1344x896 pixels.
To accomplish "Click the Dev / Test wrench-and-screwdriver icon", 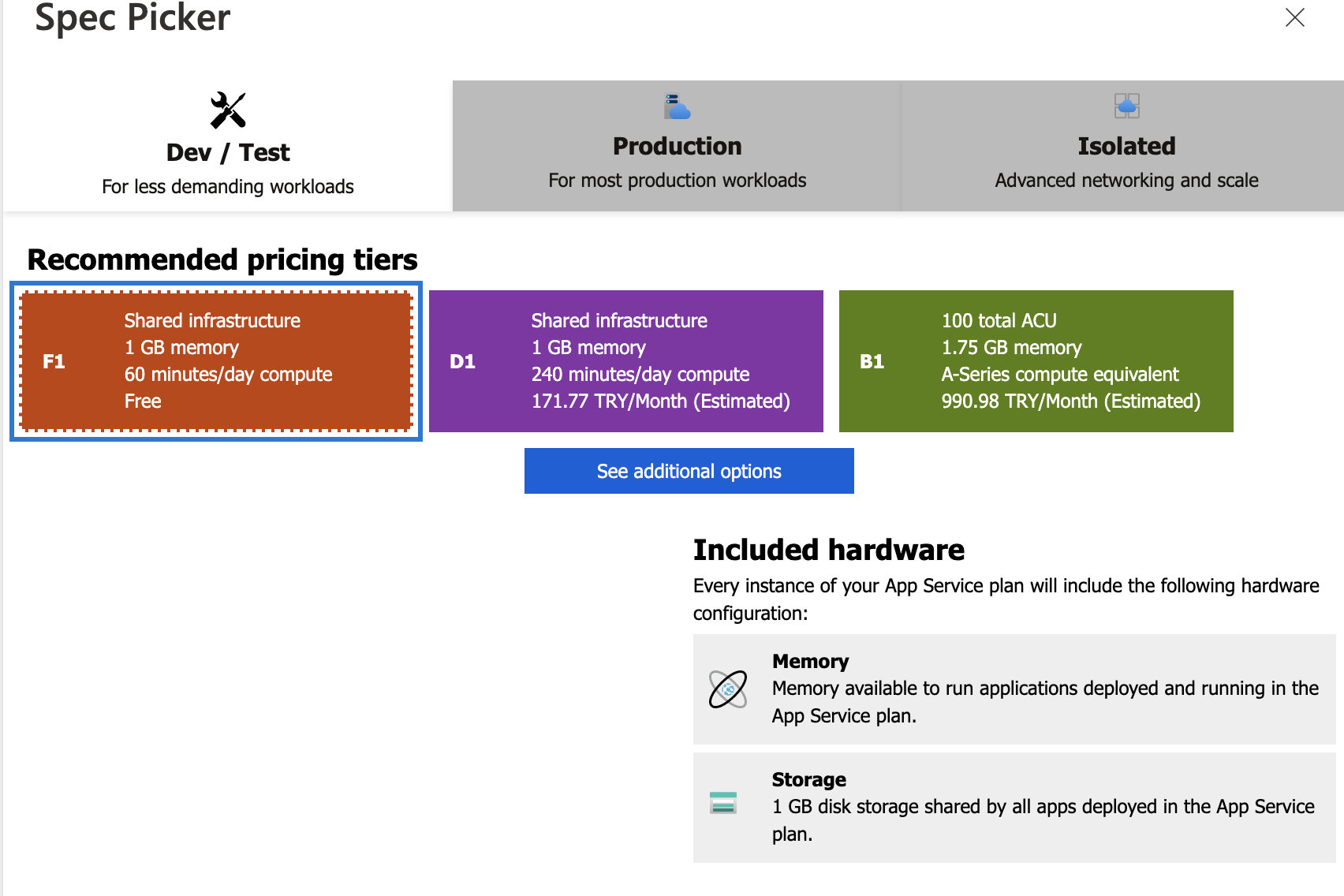I will tap(228, 110).
